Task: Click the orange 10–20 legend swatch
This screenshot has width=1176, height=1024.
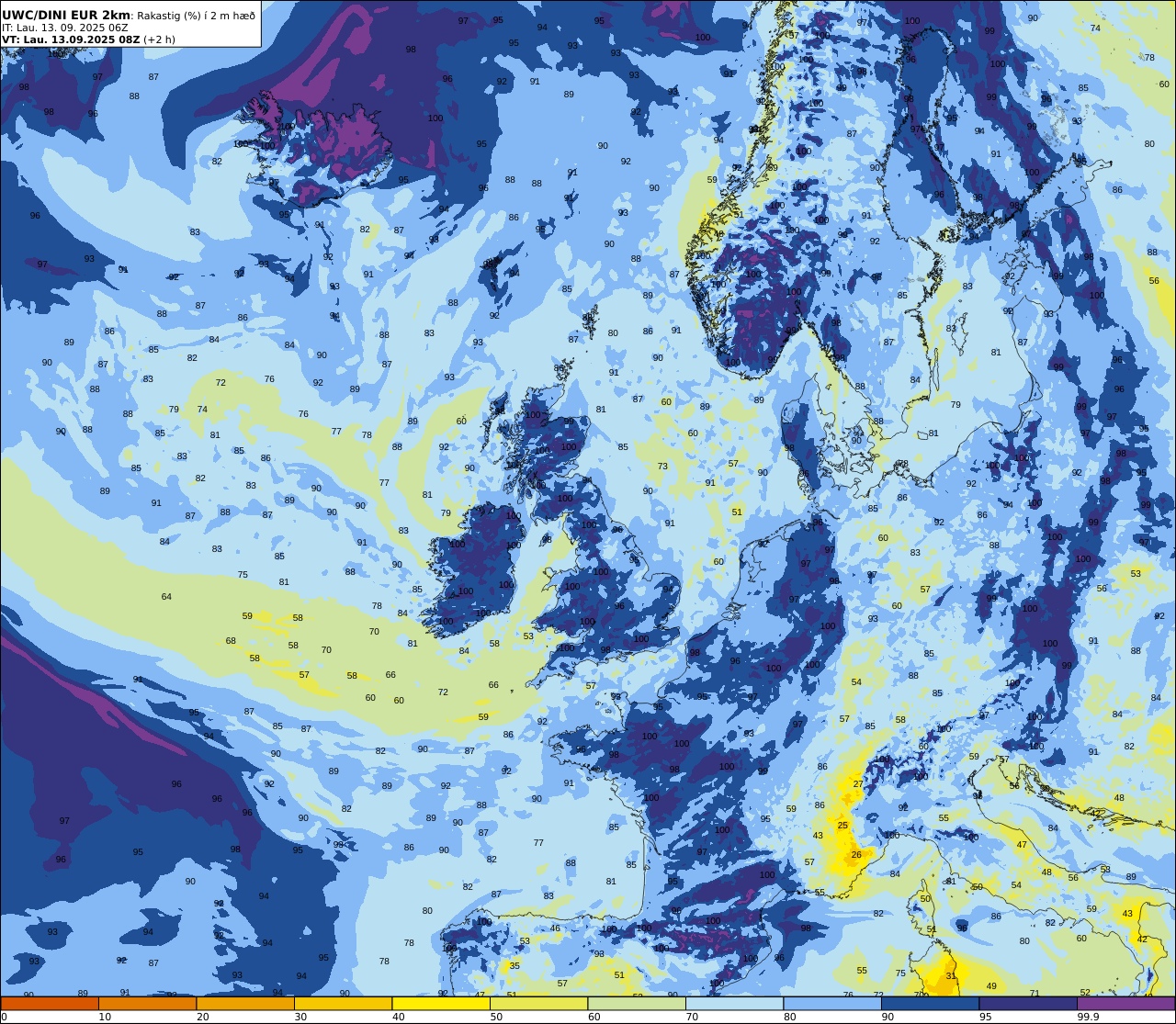Action: (x=147, y=1003)
